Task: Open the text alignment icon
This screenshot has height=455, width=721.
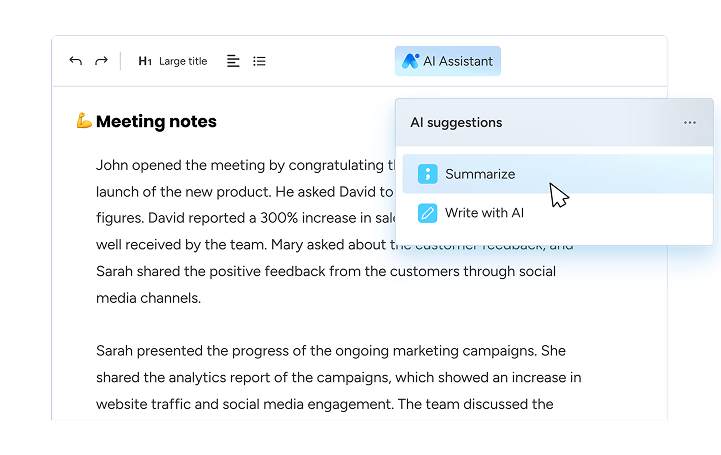Action: point(233,61)
